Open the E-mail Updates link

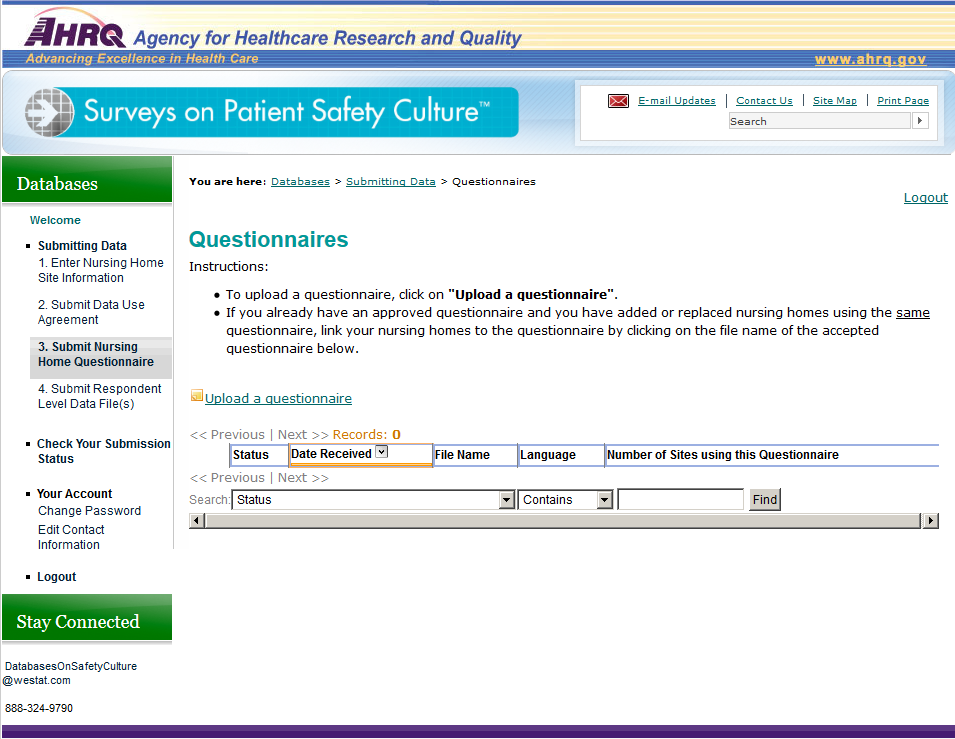[677, 101]
